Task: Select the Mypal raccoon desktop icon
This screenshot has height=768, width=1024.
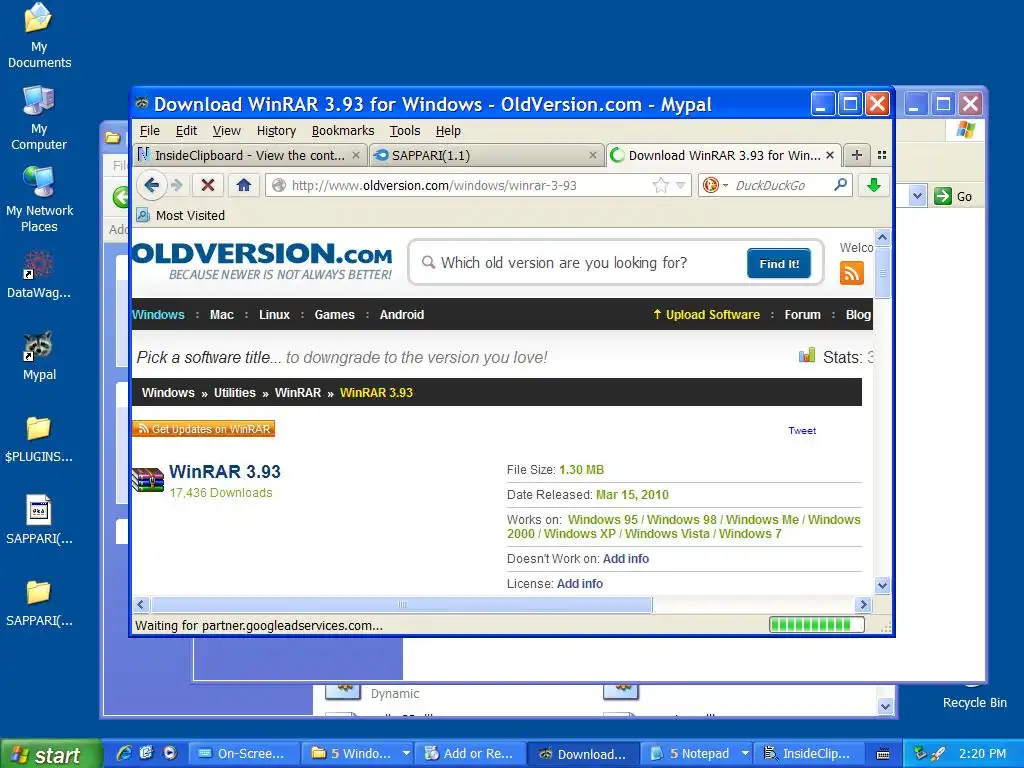Action: coord(39,356)
